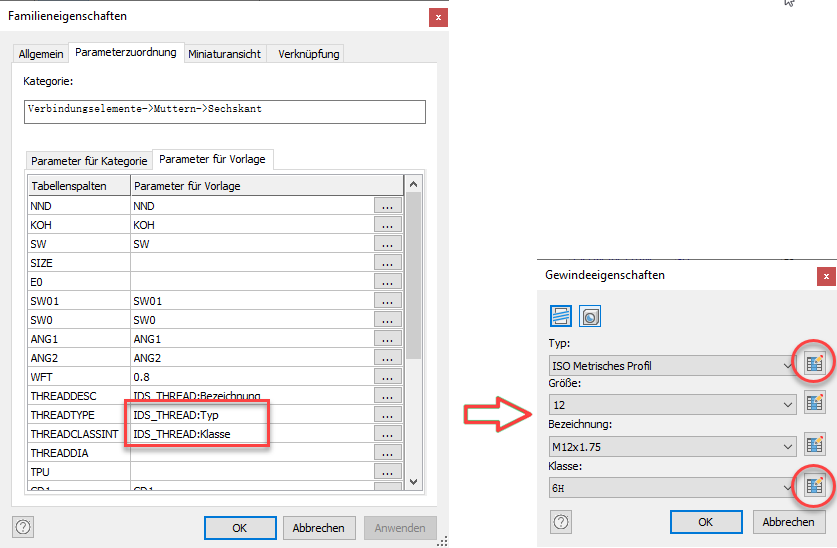Open table editor icon next to Größe dropdown

tap(815, 403)
